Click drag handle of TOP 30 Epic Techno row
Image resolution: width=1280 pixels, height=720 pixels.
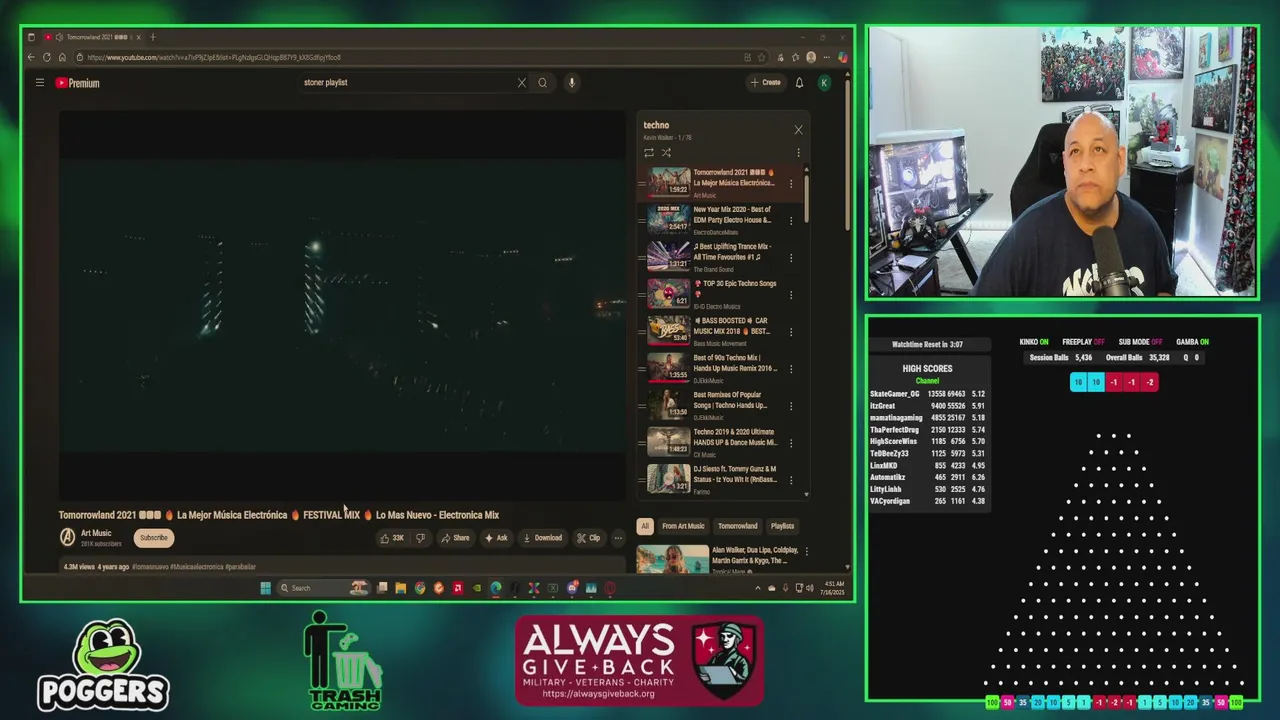(642, 294)
